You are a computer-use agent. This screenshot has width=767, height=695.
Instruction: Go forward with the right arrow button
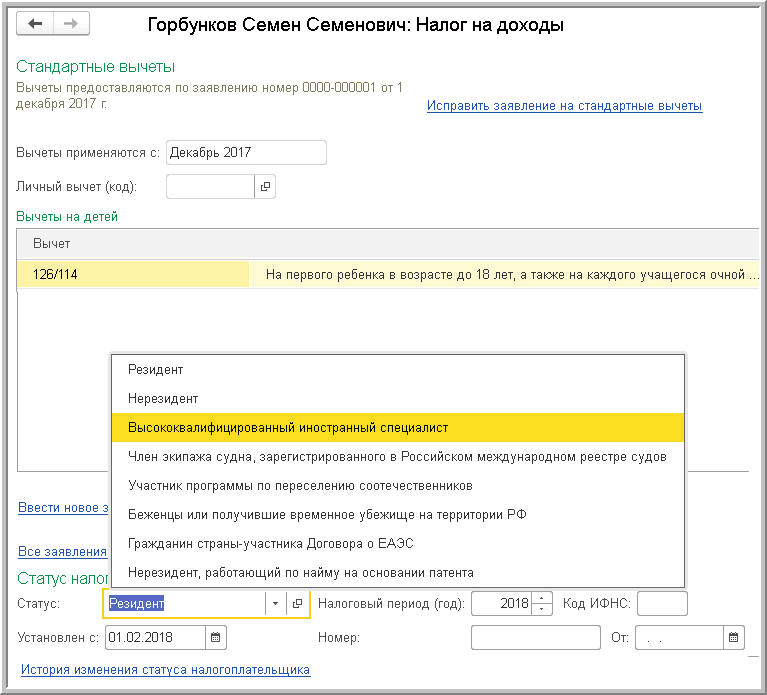[x=71, y=23]
